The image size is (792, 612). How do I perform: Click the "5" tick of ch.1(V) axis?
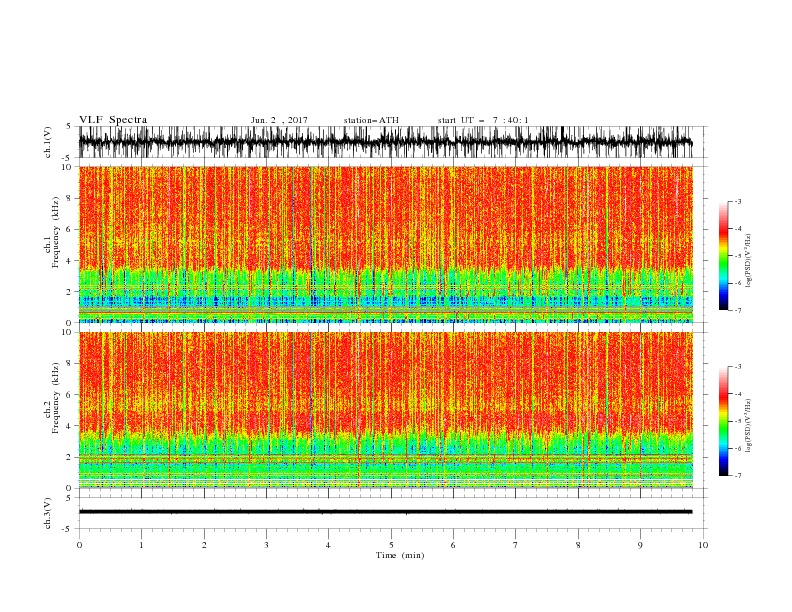tap(70, 127)
